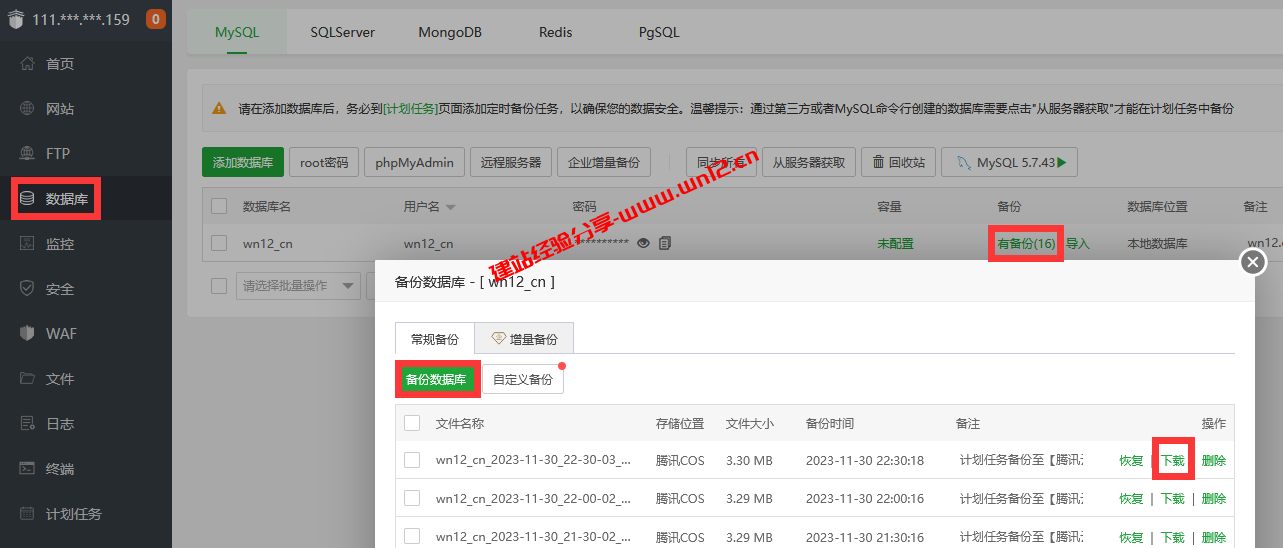1283x548 pixels.
Task: Click the 企业增量备份 enterprise backup button
Action: [604, 162]
